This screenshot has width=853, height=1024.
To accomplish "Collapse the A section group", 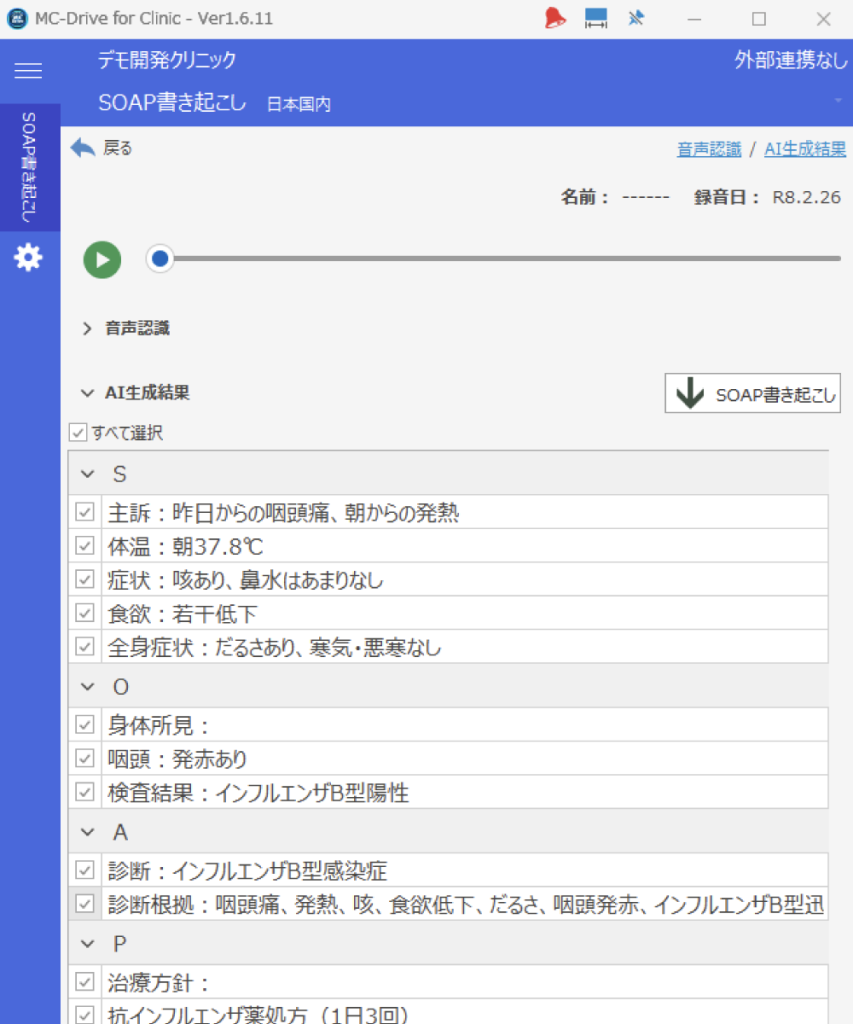I will tap(87, 832).
